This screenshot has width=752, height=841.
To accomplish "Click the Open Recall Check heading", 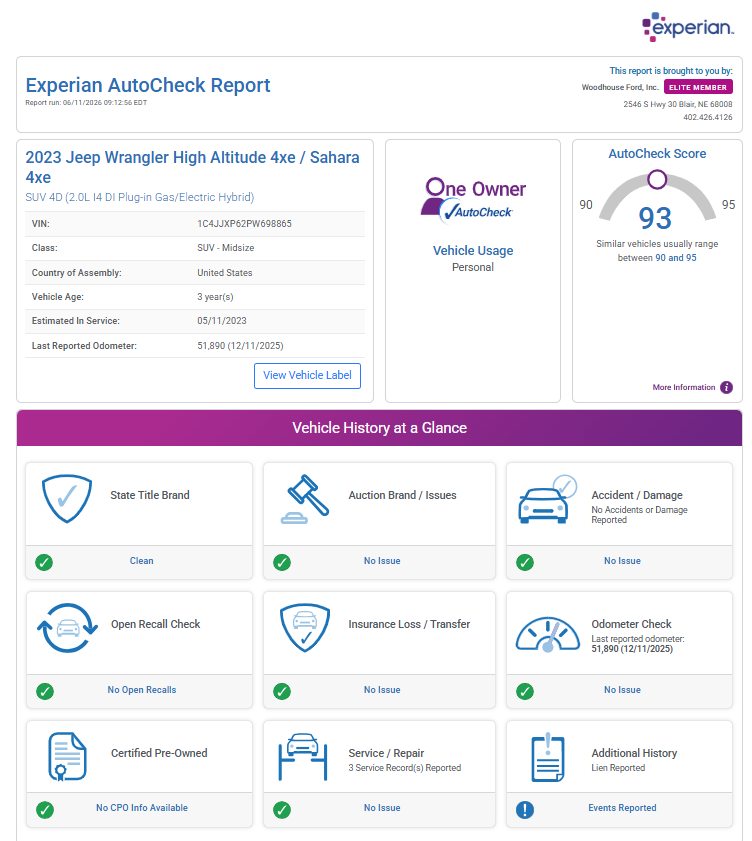I will pyautogui.click(x=156, y=624).
